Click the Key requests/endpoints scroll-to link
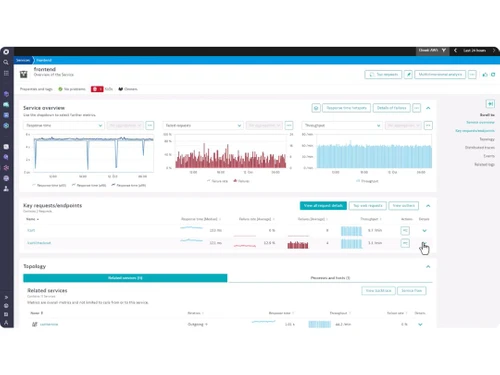This screenshot has height=375, width=500. (x=475, y=131)
